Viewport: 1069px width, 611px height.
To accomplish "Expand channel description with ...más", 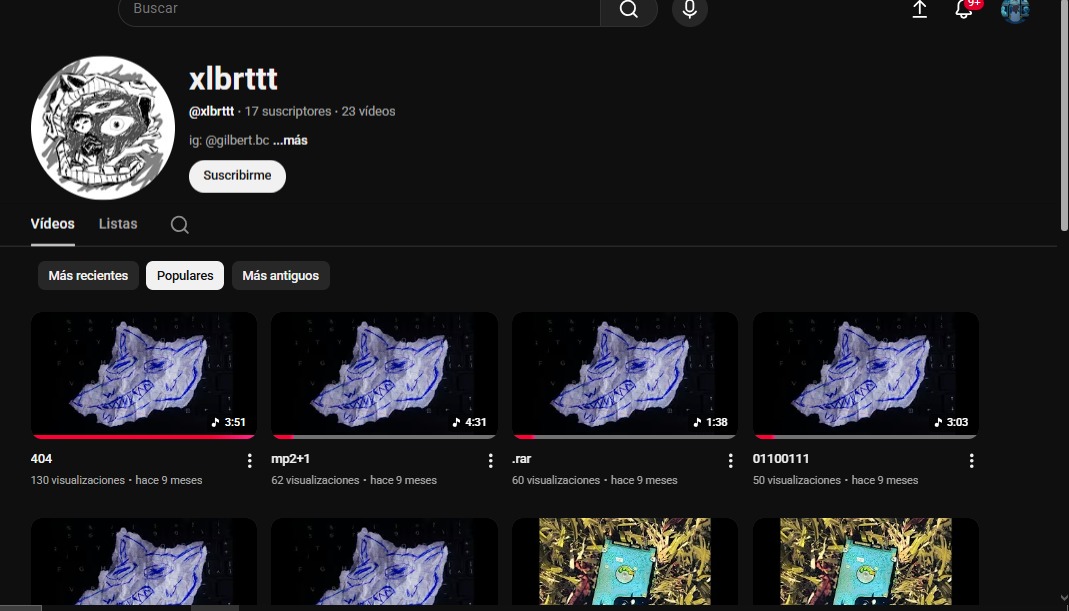I will point(290,140).
